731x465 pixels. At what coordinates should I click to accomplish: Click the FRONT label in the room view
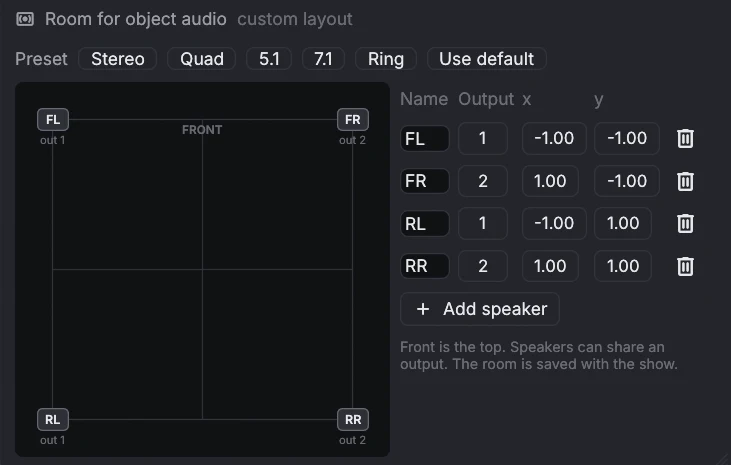[x=202, y=130]
